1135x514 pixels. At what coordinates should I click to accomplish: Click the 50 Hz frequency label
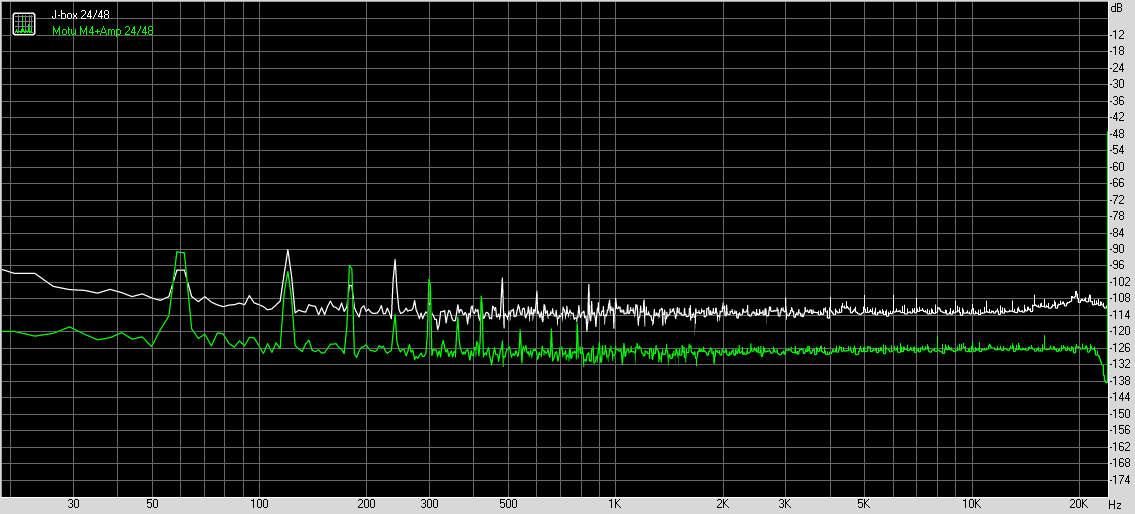click(152, 504)
